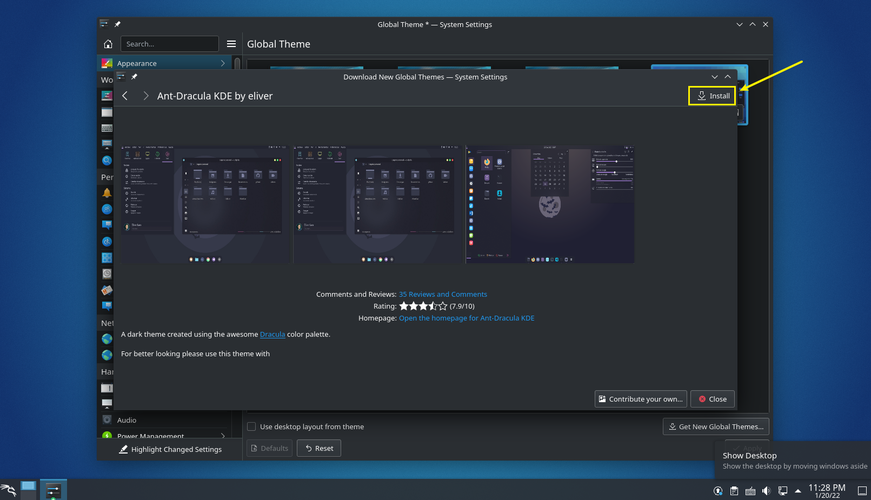Expand Power Management with its chevron
Viewport: 871px width, 500px height.
223,436
